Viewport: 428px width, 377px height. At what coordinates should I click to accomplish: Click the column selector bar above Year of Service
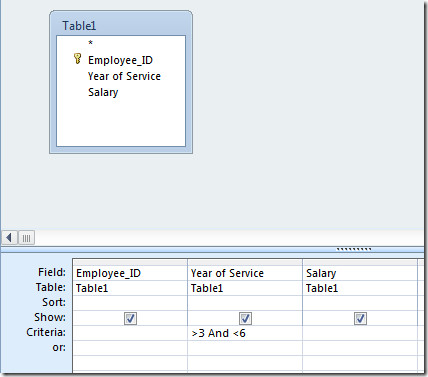click(245, 262)
